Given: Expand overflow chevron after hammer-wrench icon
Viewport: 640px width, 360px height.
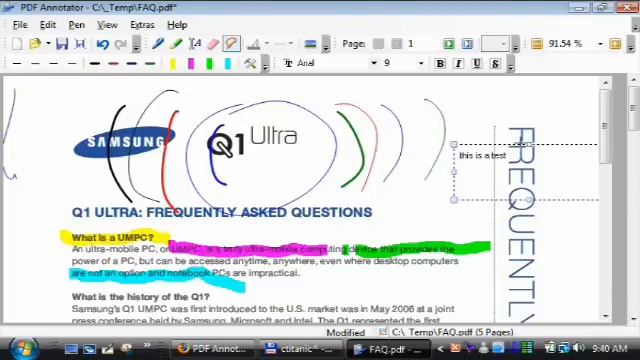Looking at the screenshot, I should pos(265,64).
